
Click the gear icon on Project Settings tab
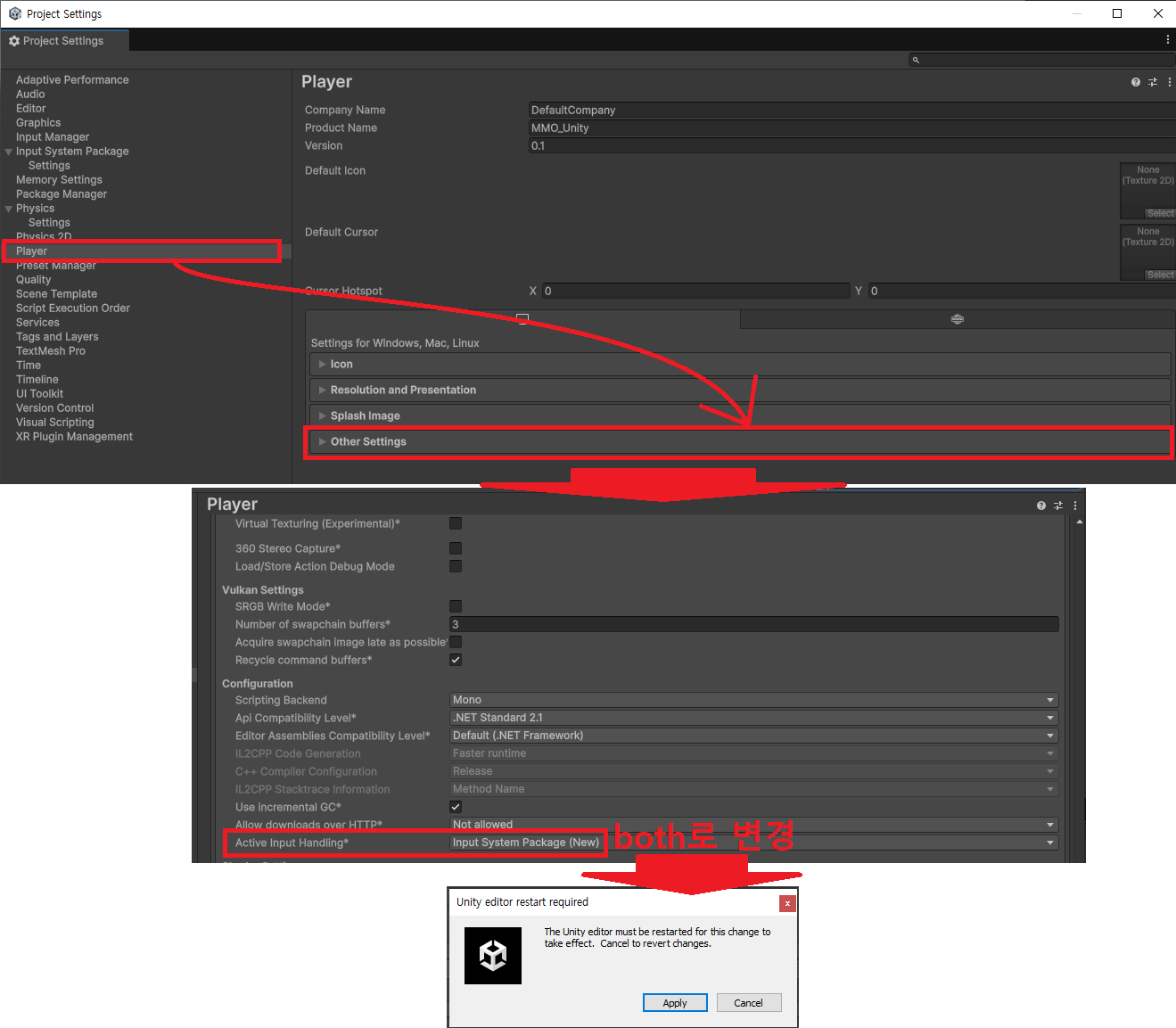point(14,41)
